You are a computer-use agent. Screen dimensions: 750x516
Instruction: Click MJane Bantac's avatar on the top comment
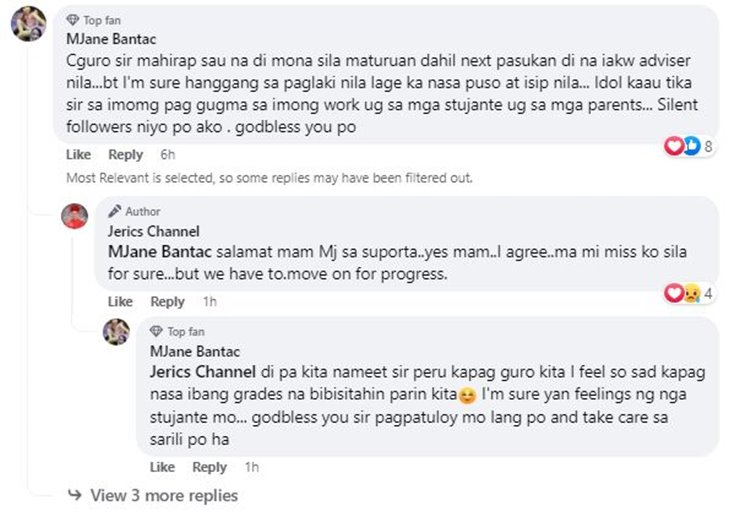tap(27, 24)
